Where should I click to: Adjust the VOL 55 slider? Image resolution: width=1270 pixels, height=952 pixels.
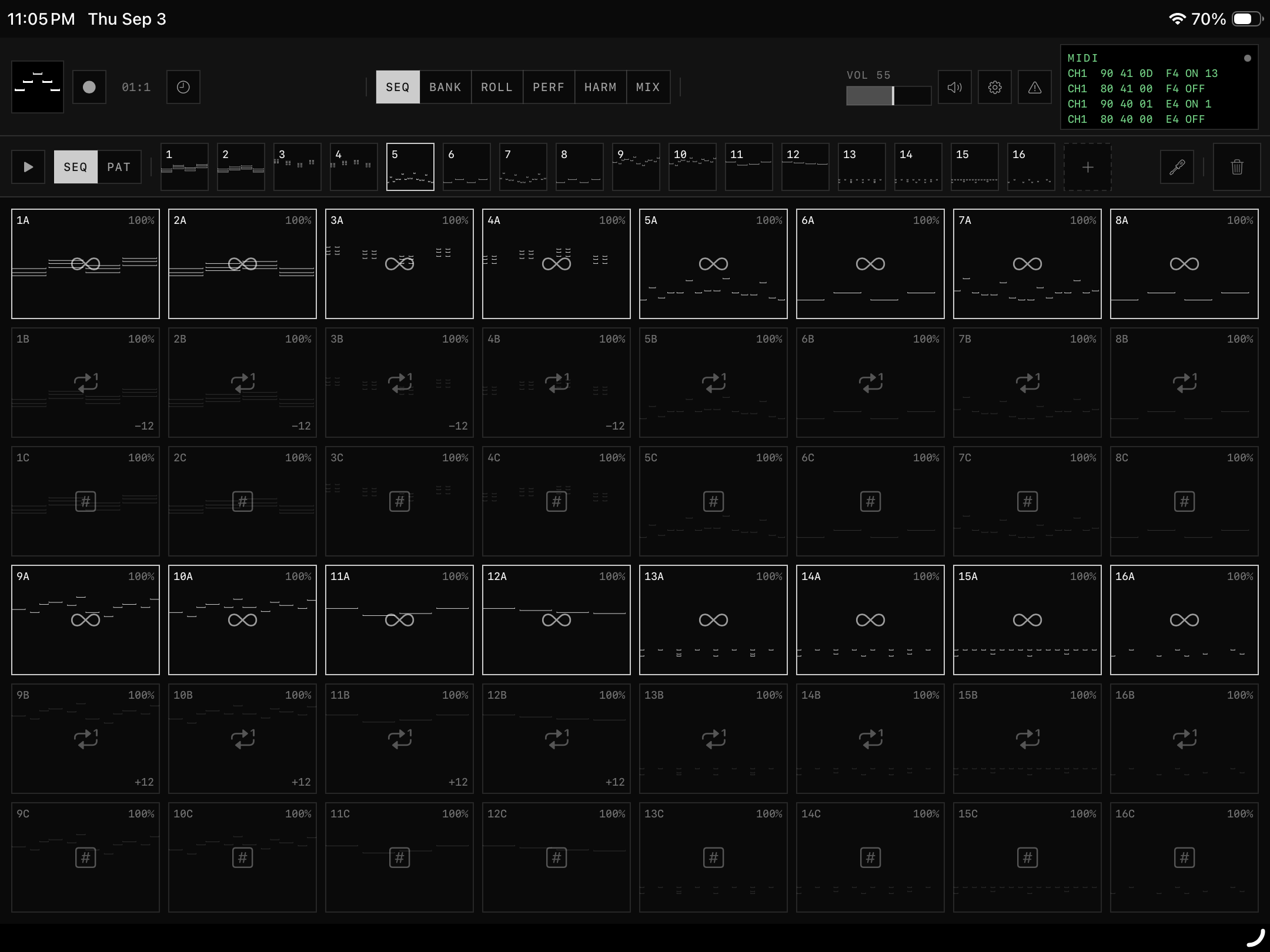[x=888, y=96]
